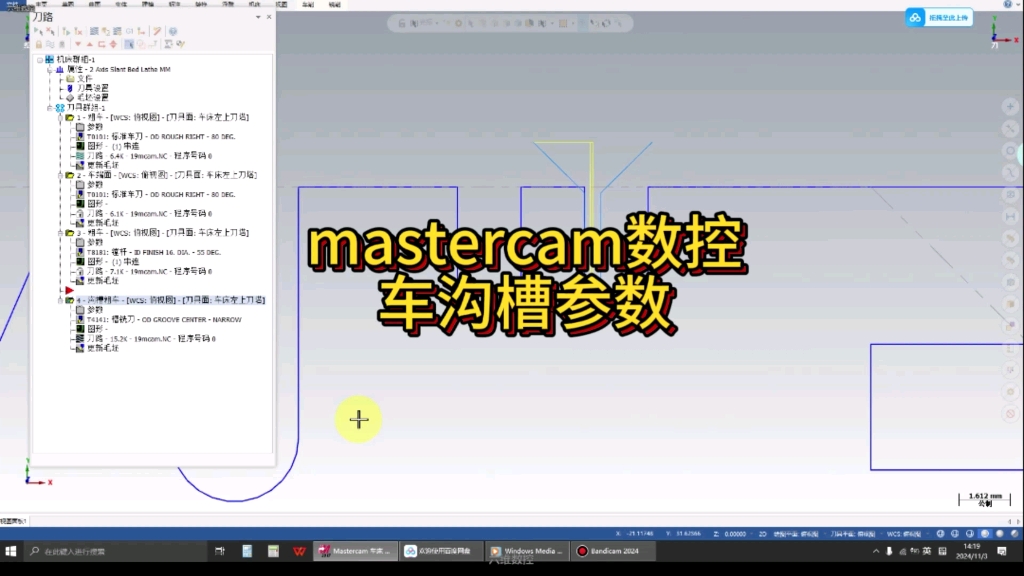Open the 刀路 panel options dropdown arrow

coord(258,17)
